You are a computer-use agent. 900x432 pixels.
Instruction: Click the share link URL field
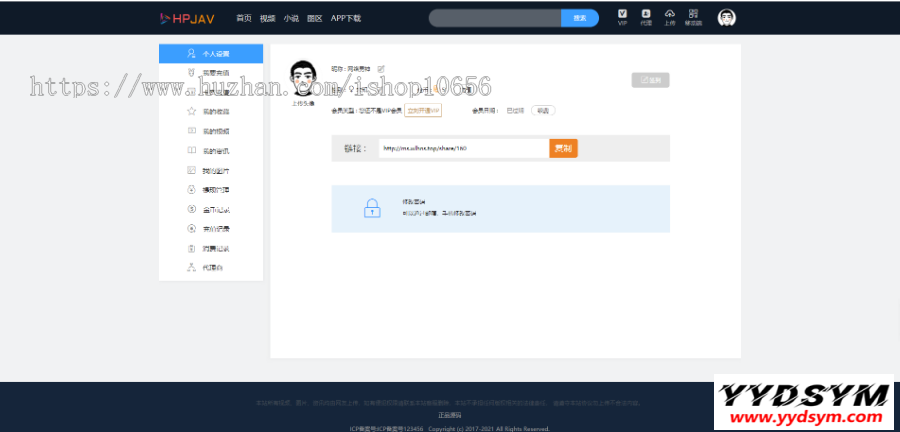[x=456, y=148]
